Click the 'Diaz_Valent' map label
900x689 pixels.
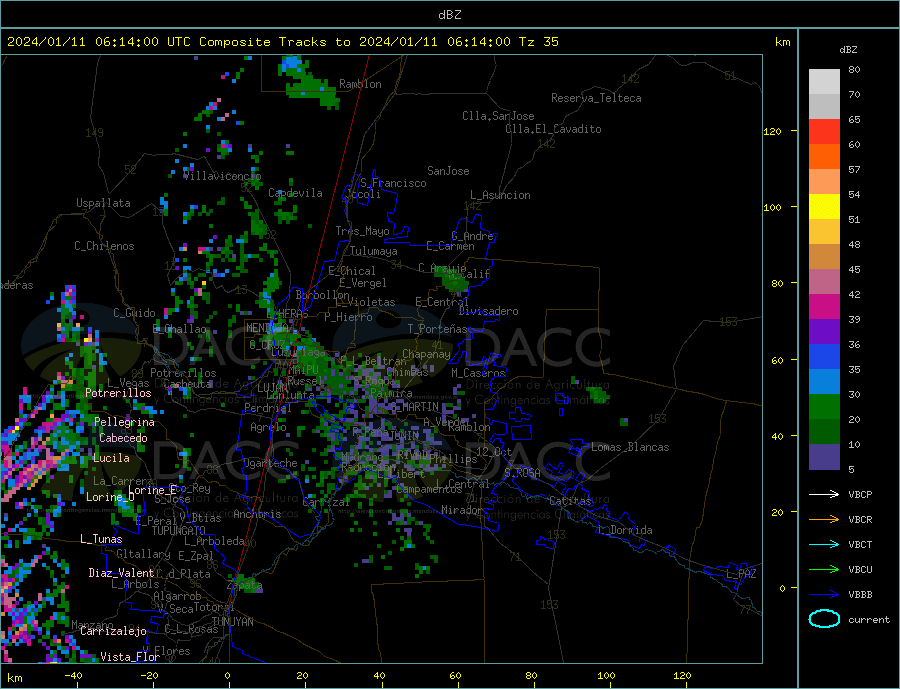[122, 573]
